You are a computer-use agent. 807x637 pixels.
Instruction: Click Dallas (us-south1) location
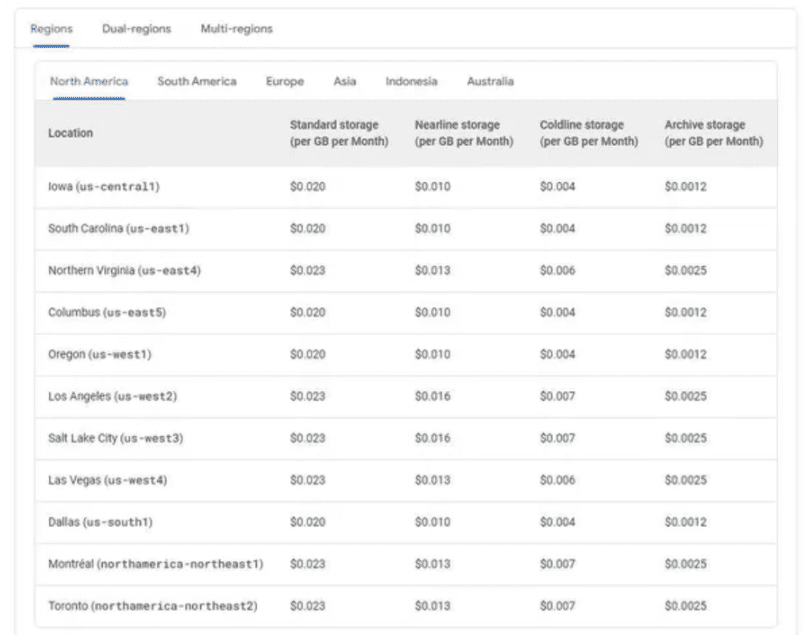pyautogui.click(x=100, y=522)
